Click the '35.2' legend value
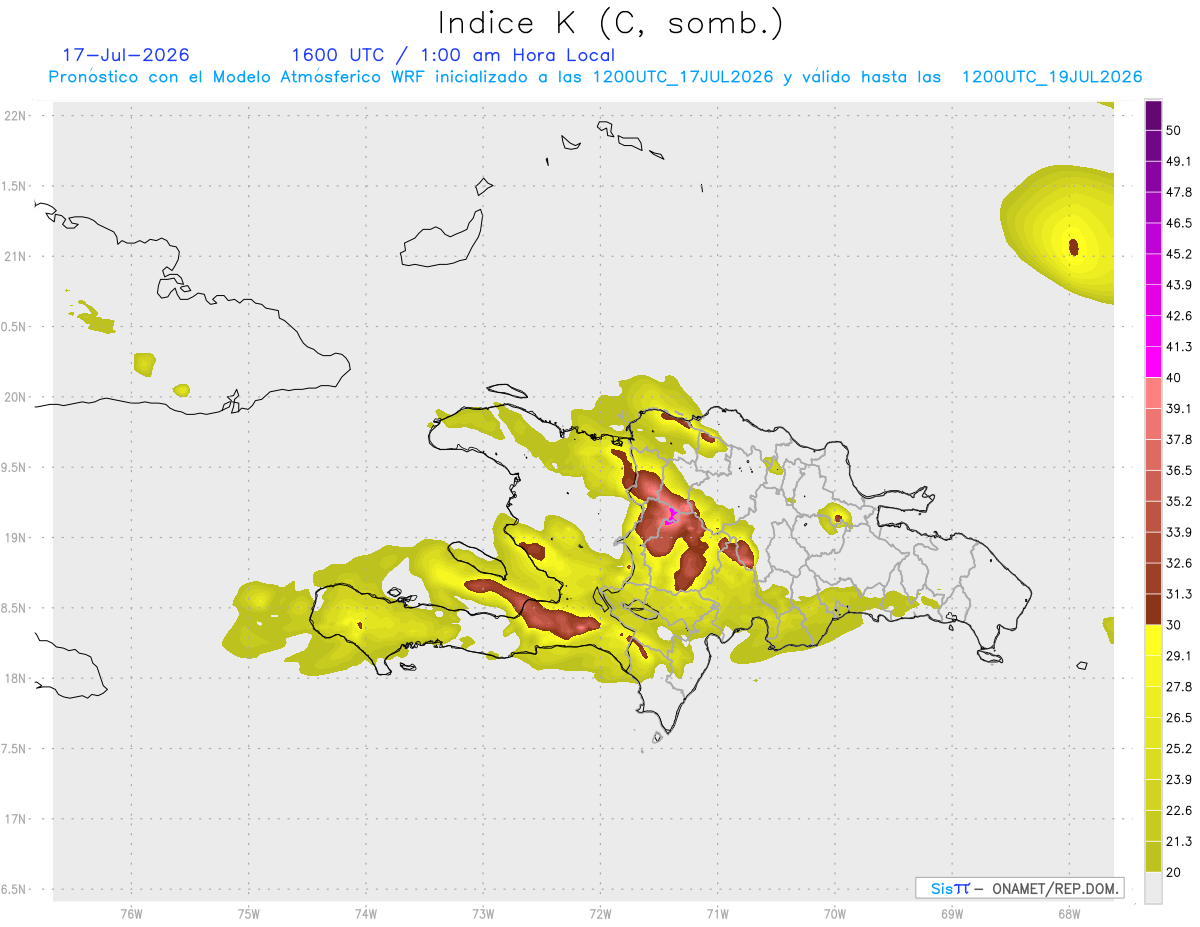 [x=1179, y=501]
